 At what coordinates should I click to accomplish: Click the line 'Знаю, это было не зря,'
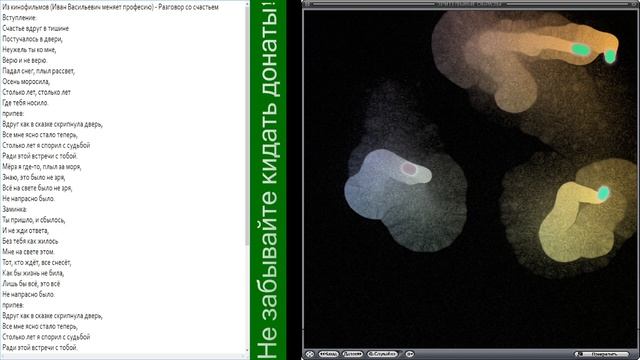[x=33, y=177]
